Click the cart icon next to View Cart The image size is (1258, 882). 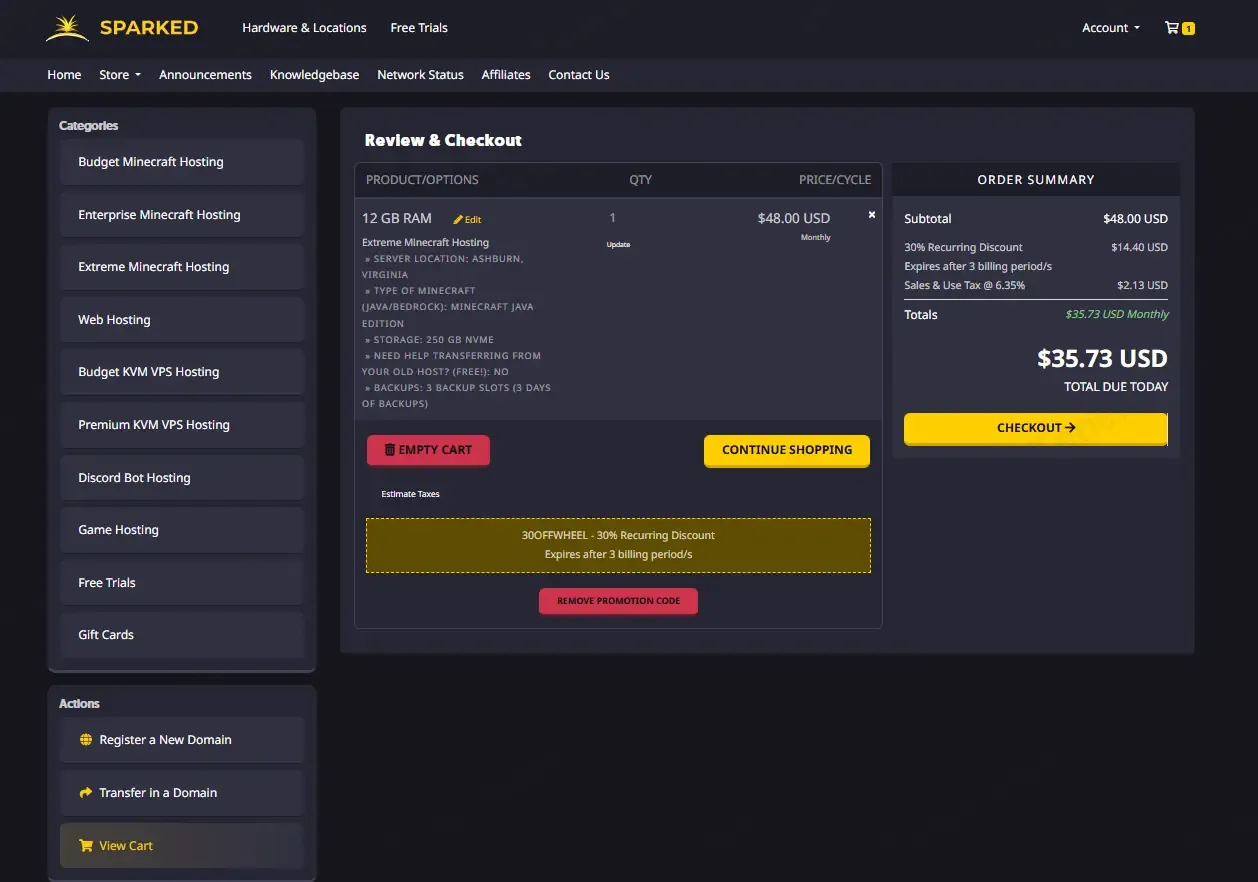(x=86, y=846)
